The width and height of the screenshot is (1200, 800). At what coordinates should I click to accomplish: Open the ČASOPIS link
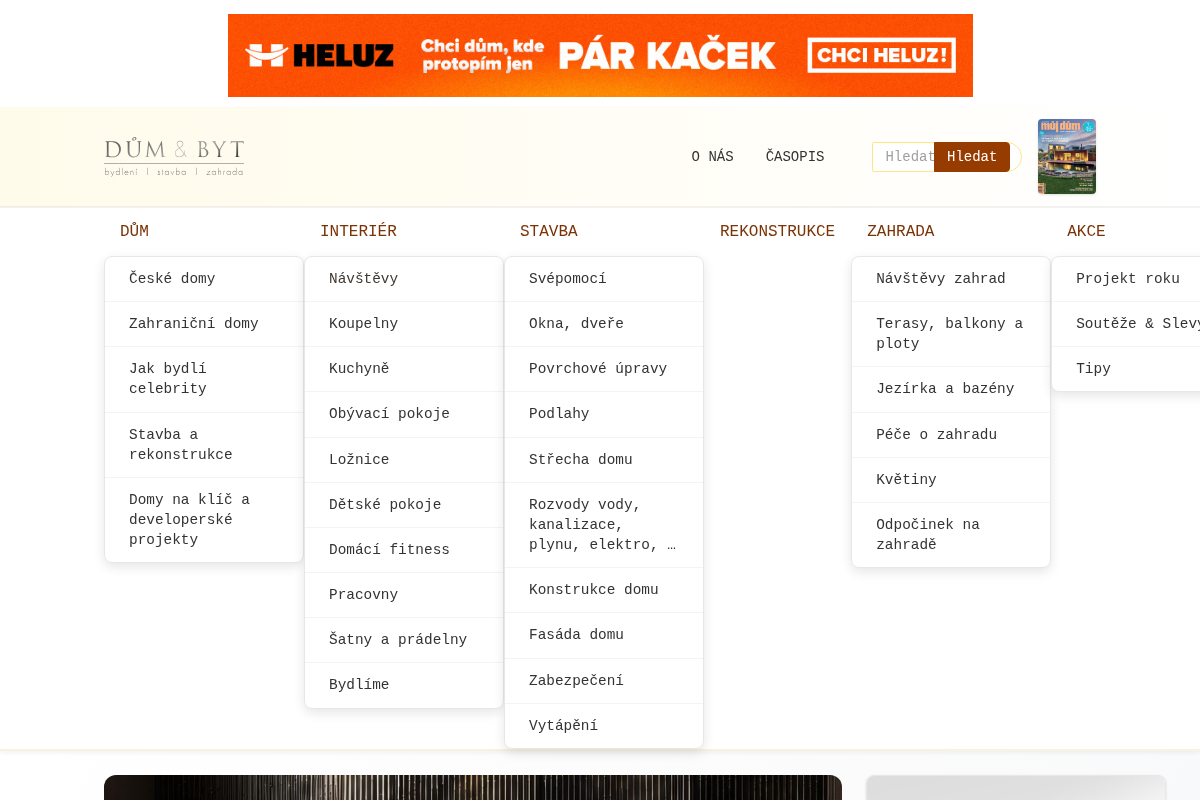pyautogui.click(x=795, y=157)
